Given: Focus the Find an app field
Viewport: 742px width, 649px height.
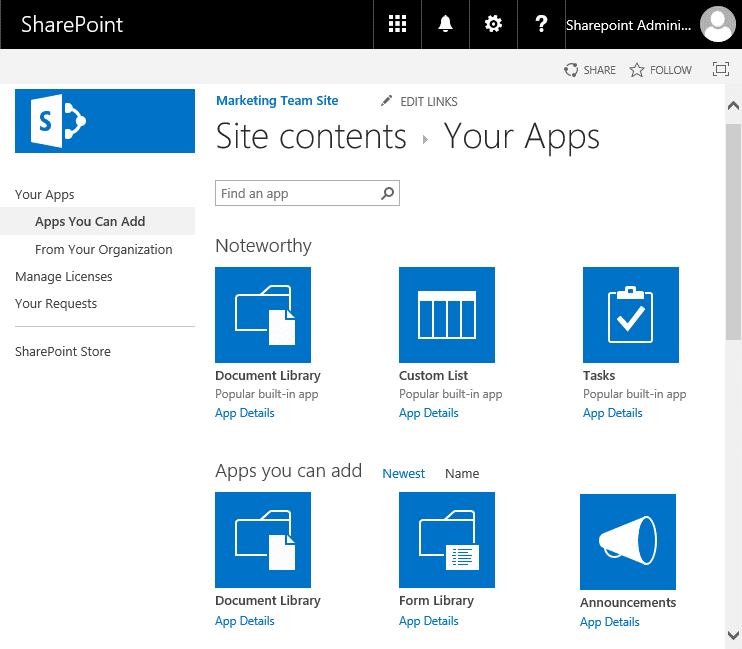Looking at the screenshot, I should pyautogui.click(x=308, y=193).
